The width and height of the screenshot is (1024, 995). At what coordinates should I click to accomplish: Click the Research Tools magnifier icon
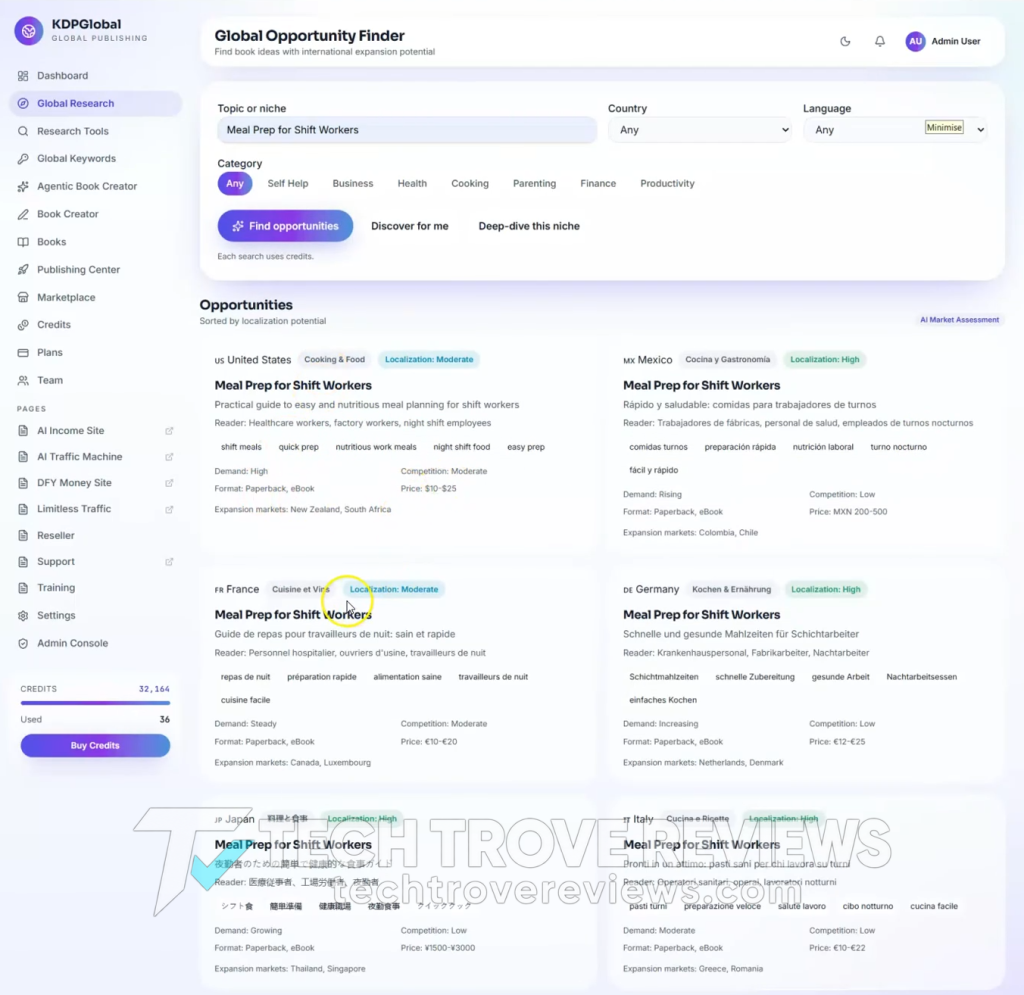tap(24, 131)
